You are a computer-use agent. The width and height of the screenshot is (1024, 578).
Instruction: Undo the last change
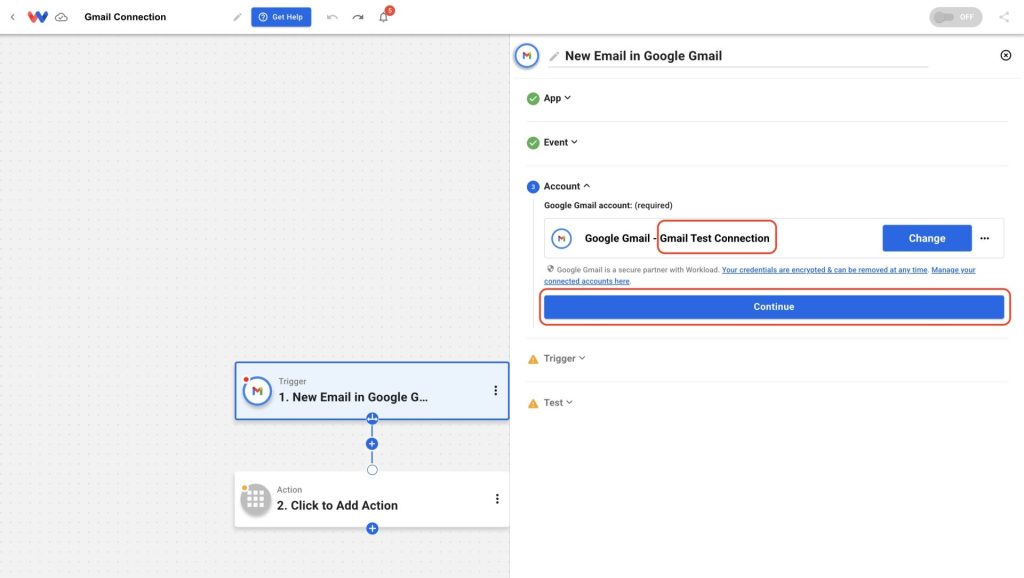332,17
